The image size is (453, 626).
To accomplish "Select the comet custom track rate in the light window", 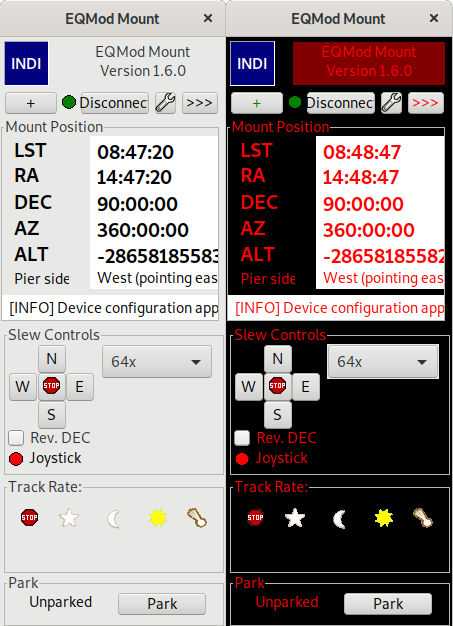I will pos(197,518).
